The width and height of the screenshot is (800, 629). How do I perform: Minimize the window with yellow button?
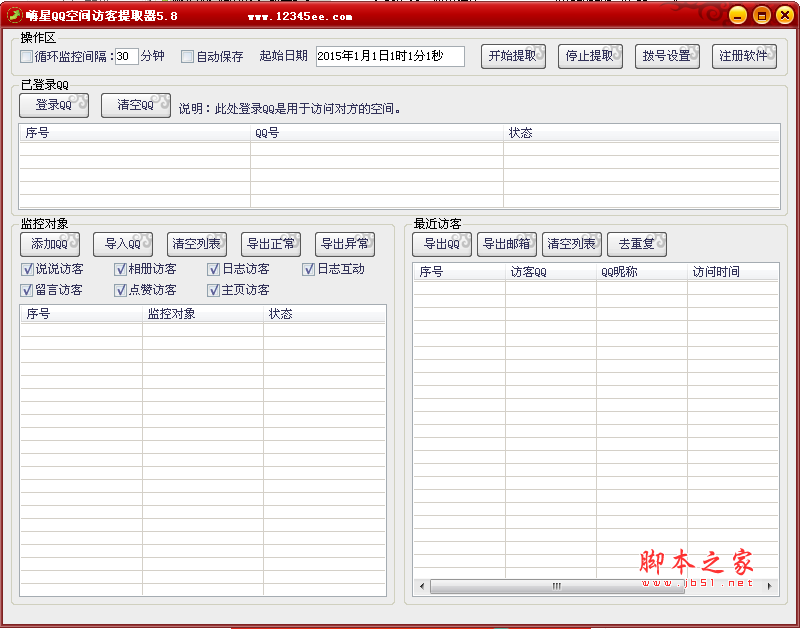point(738,16)
